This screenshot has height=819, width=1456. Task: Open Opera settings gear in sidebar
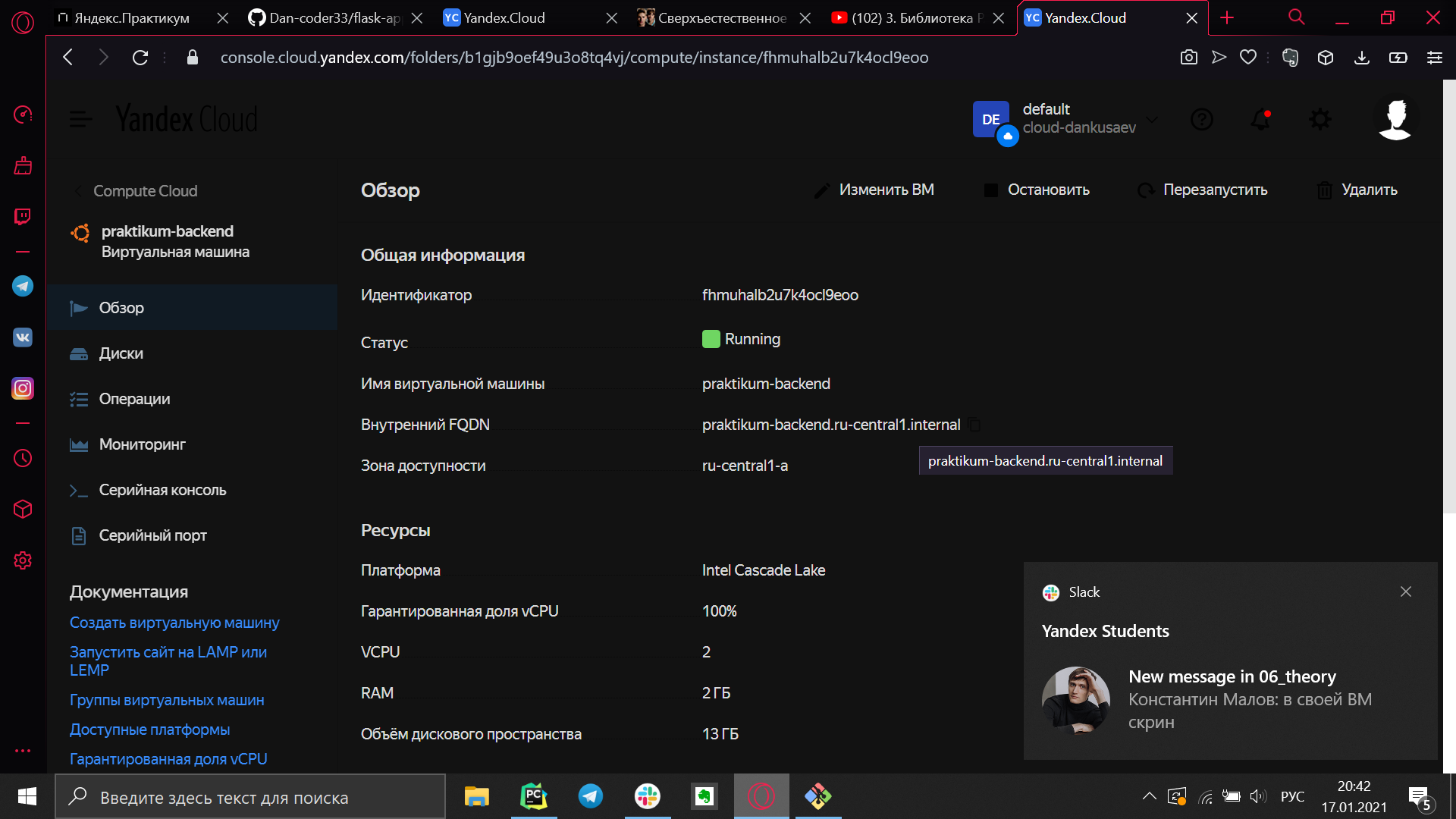point(23,560)
